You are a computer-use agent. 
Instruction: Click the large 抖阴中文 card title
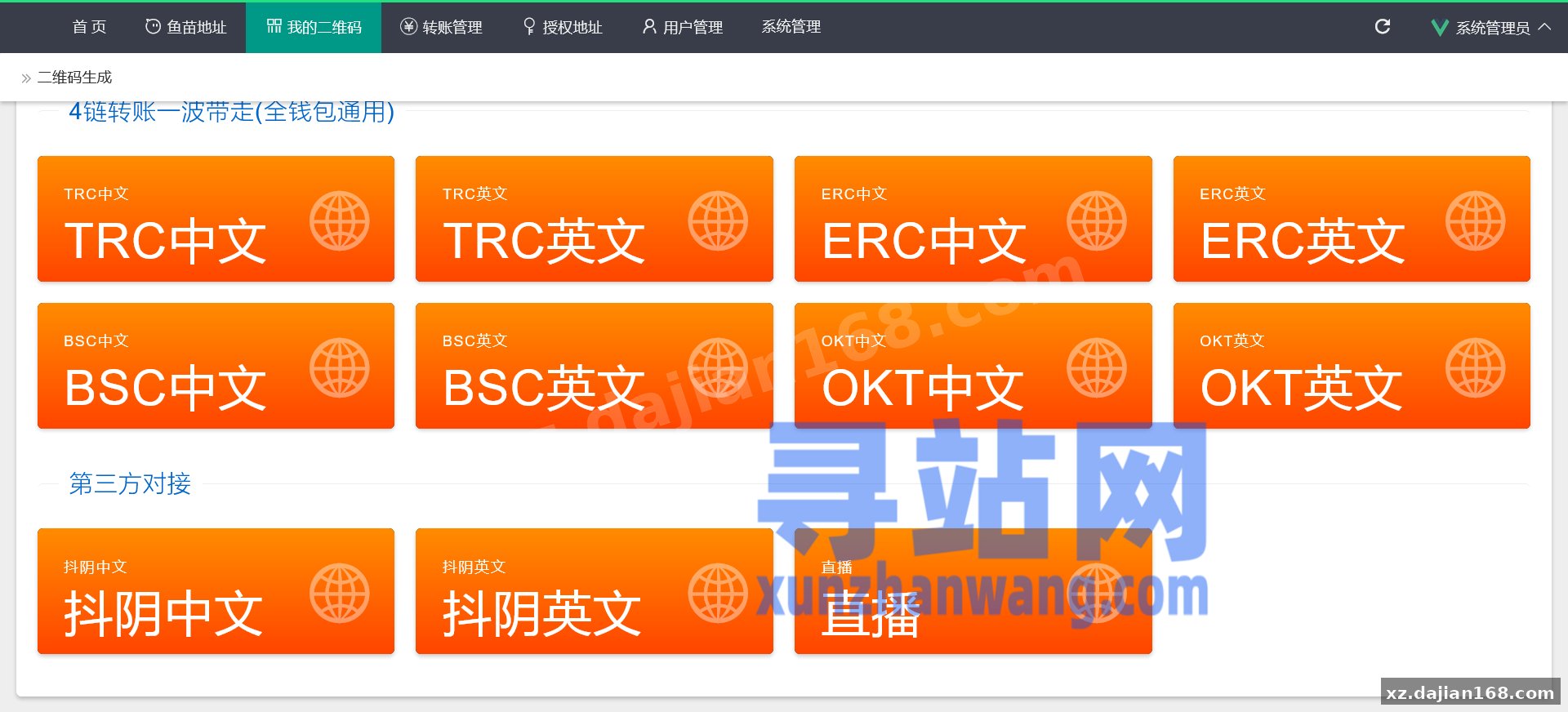tap(163, 614)
